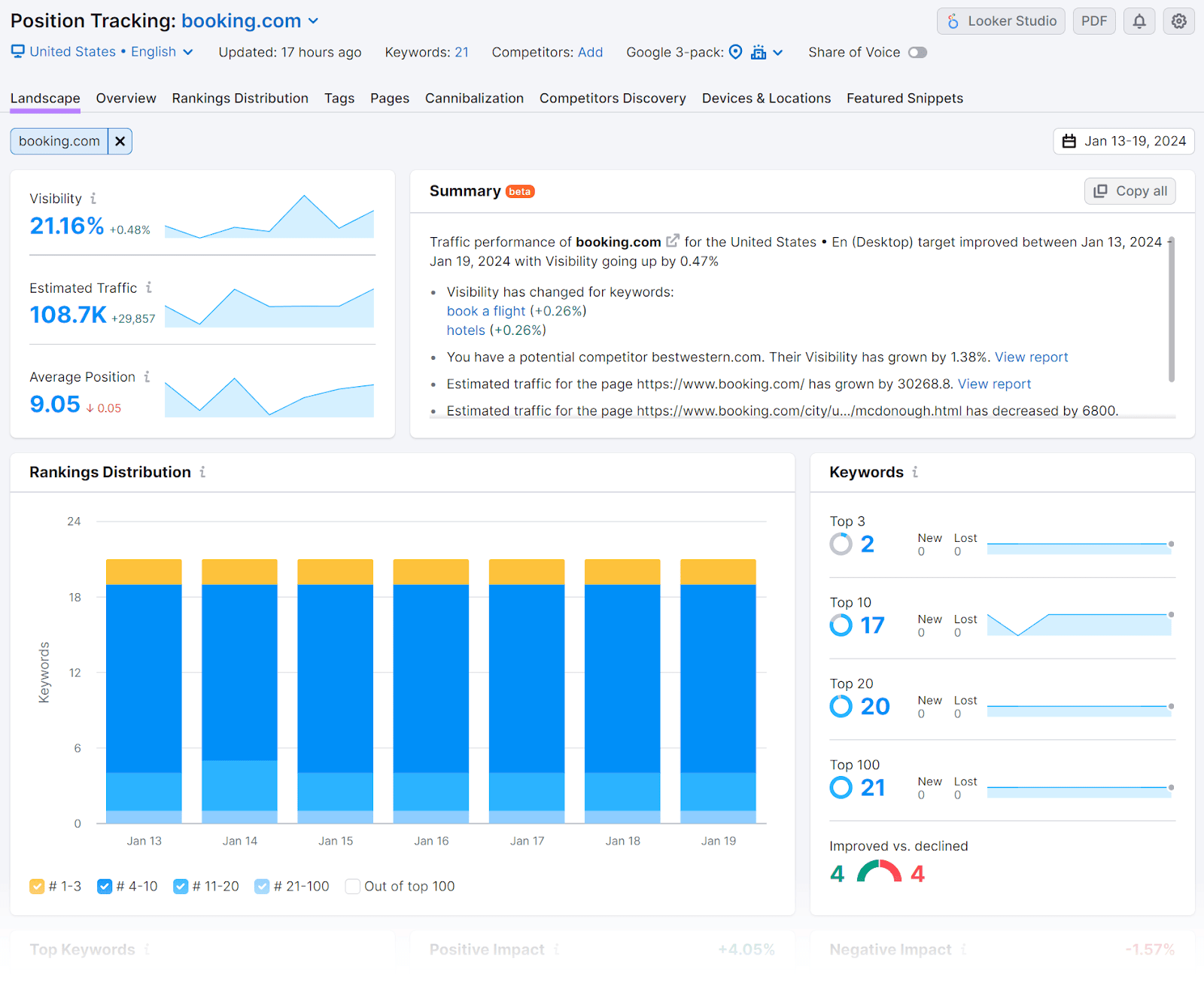Open the bestwestern.com View report link
This screenshot has width=1204, height=983.
pos(1032,357)
